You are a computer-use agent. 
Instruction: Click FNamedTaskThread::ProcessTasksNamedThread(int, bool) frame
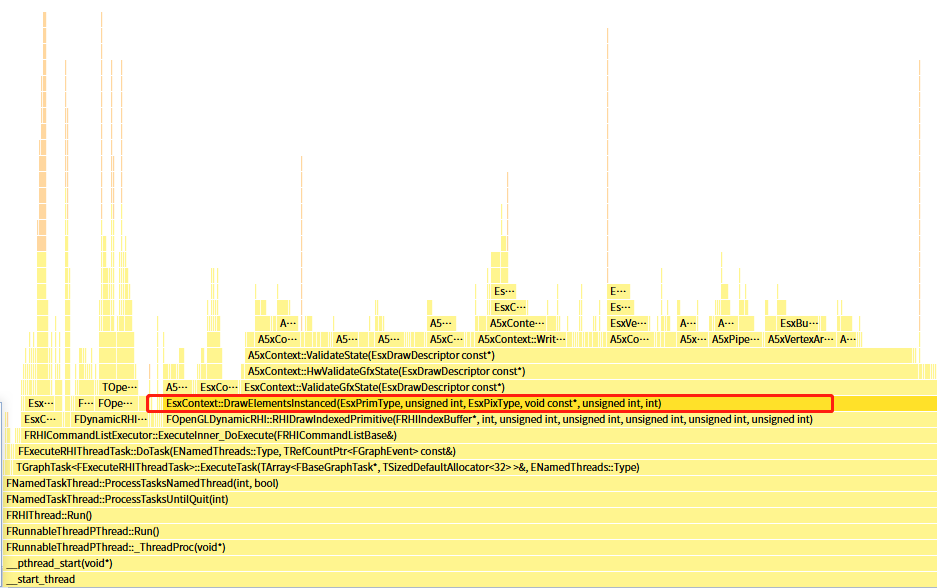pyautogui.click(x=470, y=483)
